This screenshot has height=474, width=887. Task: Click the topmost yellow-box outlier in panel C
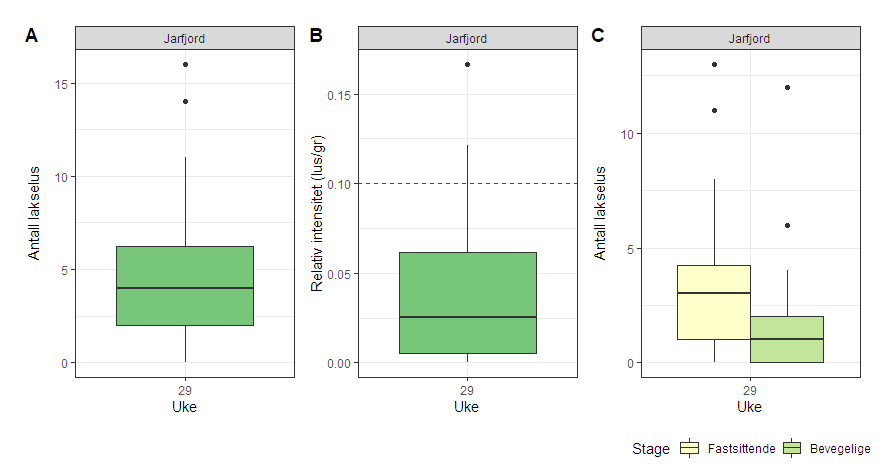pos(714,64)
